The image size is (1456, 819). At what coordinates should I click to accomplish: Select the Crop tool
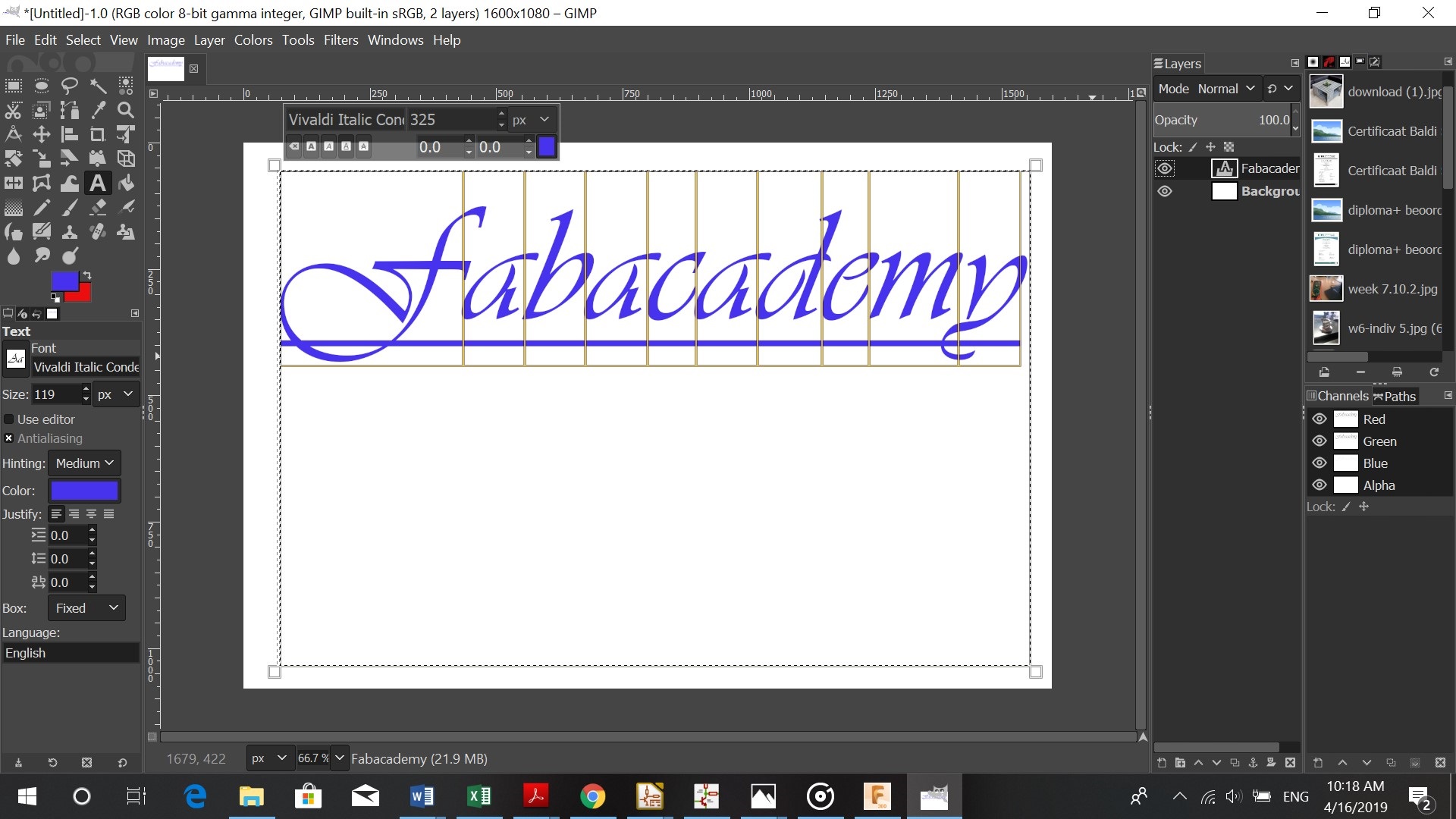click(x=98, y=134)
